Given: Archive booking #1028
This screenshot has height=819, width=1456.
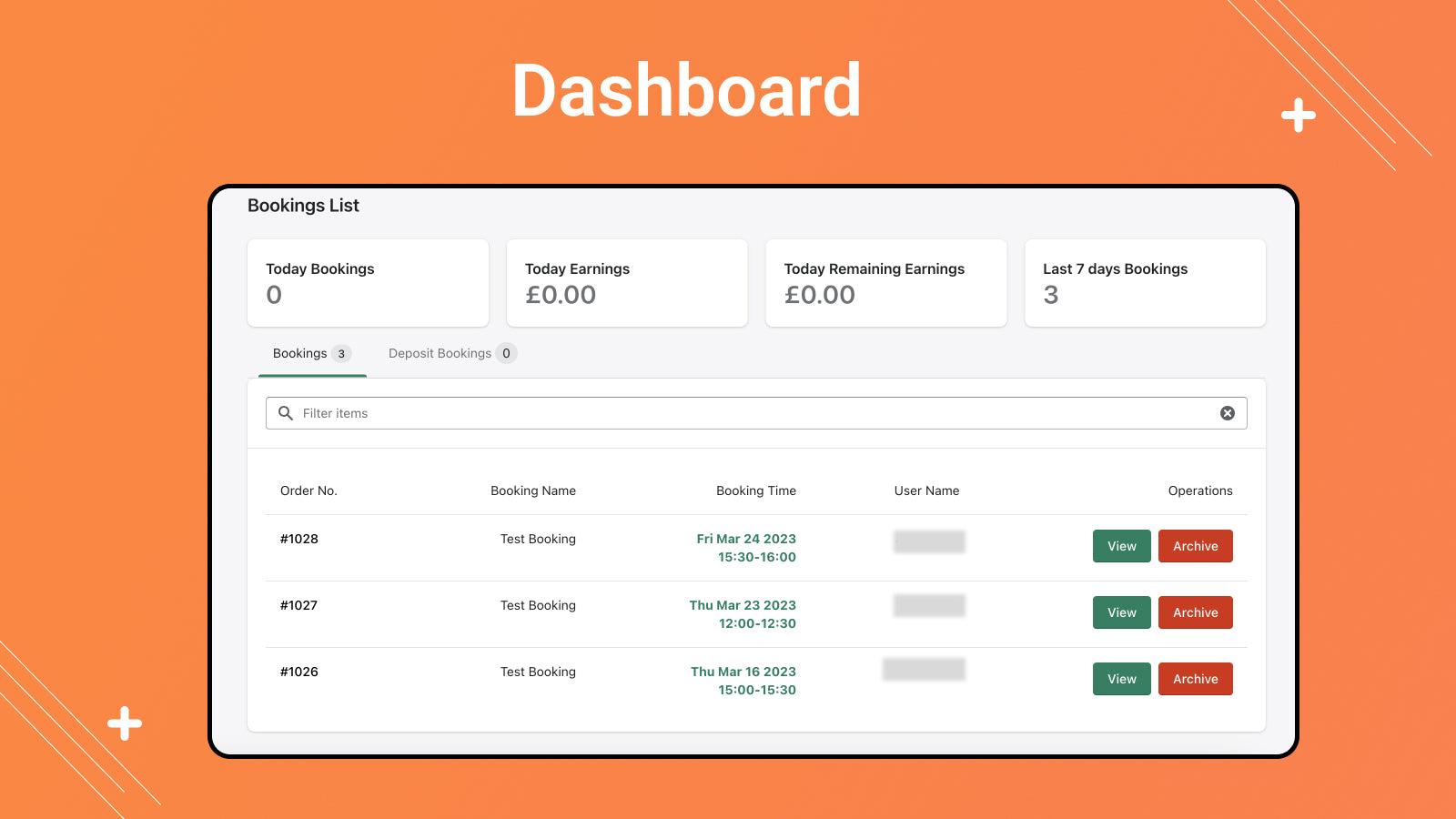Looking at the screenshot, I should pos(1195,546).
